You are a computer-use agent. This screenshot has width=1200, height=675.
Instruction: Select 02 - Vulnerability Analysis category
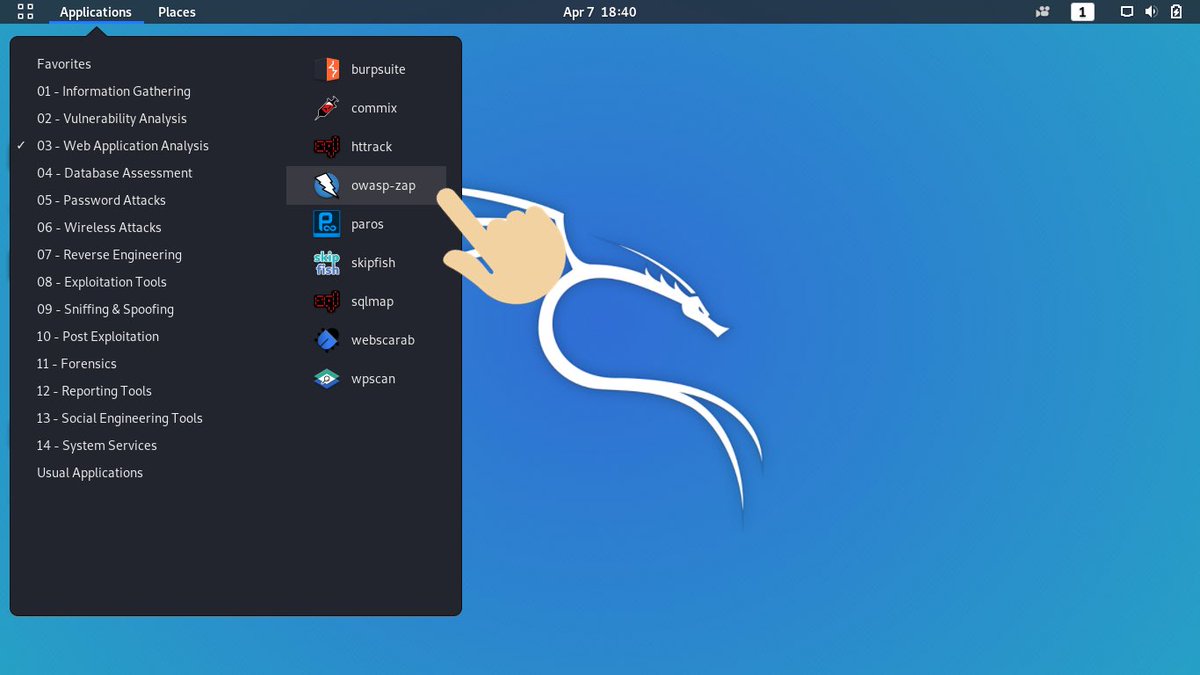pos(112,118)
